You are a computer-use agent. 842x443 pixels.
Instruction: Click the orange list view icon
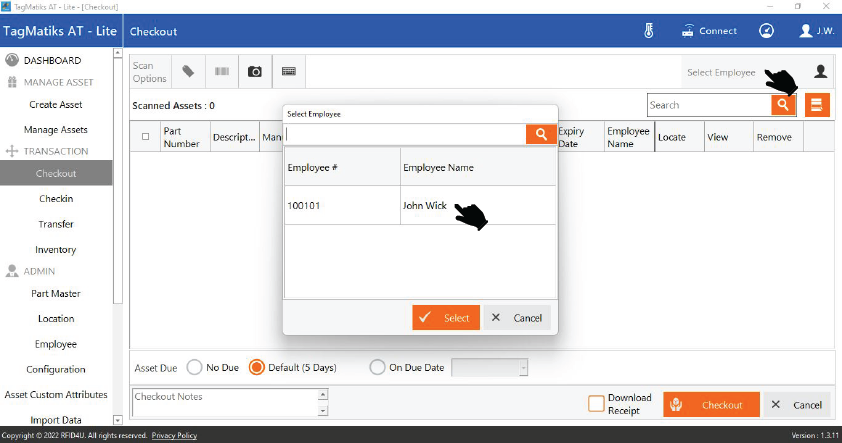817,105
